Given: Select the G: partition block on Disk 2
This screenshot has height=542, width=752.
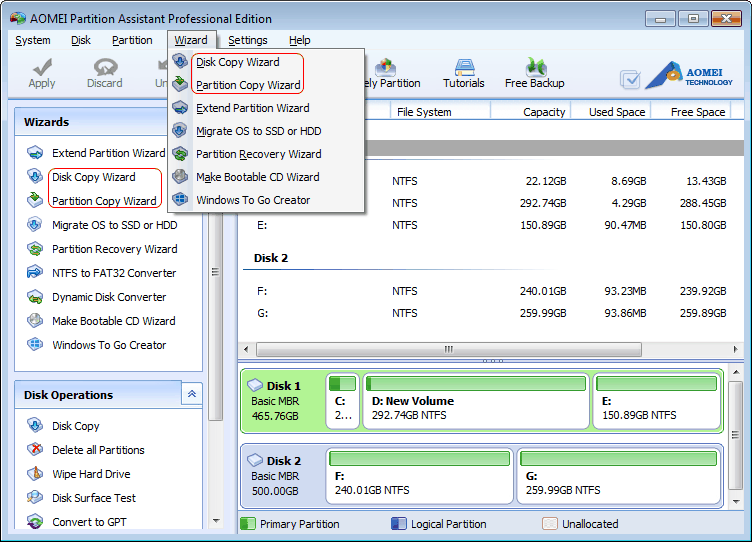Looking at the screenshot, I should (x=619, y=476).
